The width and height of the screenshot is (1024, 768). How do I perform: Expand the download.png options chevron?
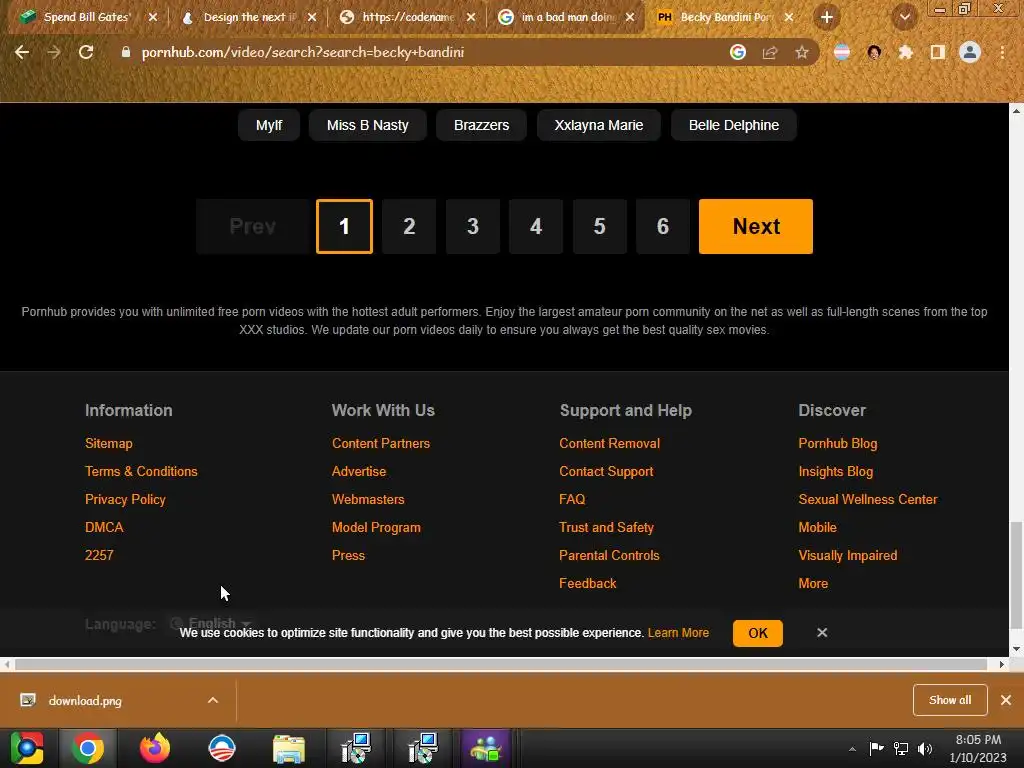213,700
